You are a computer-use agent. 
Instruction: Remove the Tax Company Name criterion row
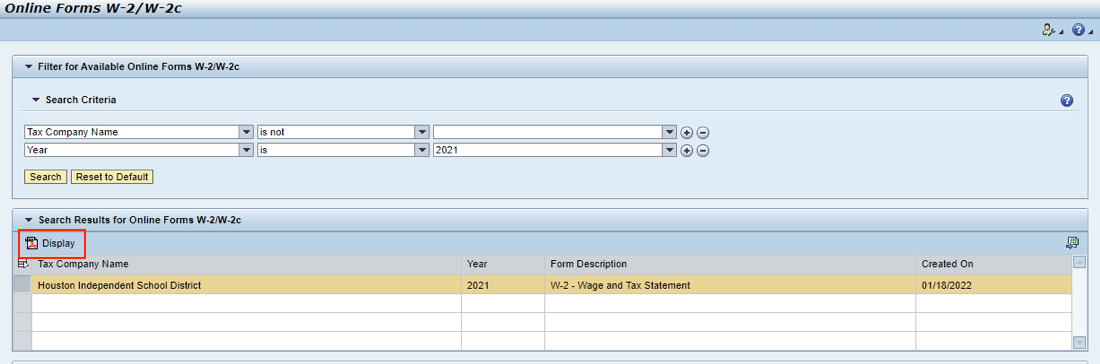pyautogui.click(x=702, y=132)
